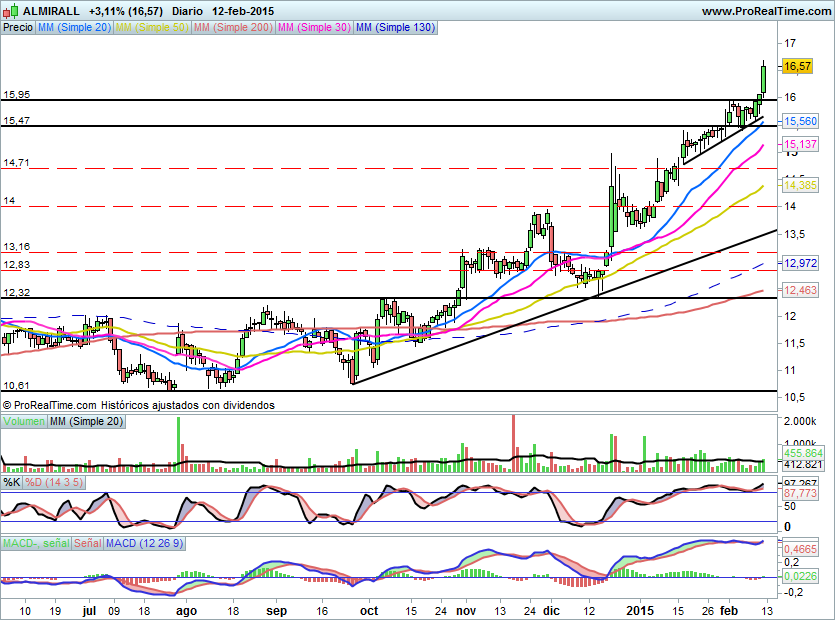Click the 12-feb-2015 date in header
This screenshot has width=835, height=620.
point(243,11)
